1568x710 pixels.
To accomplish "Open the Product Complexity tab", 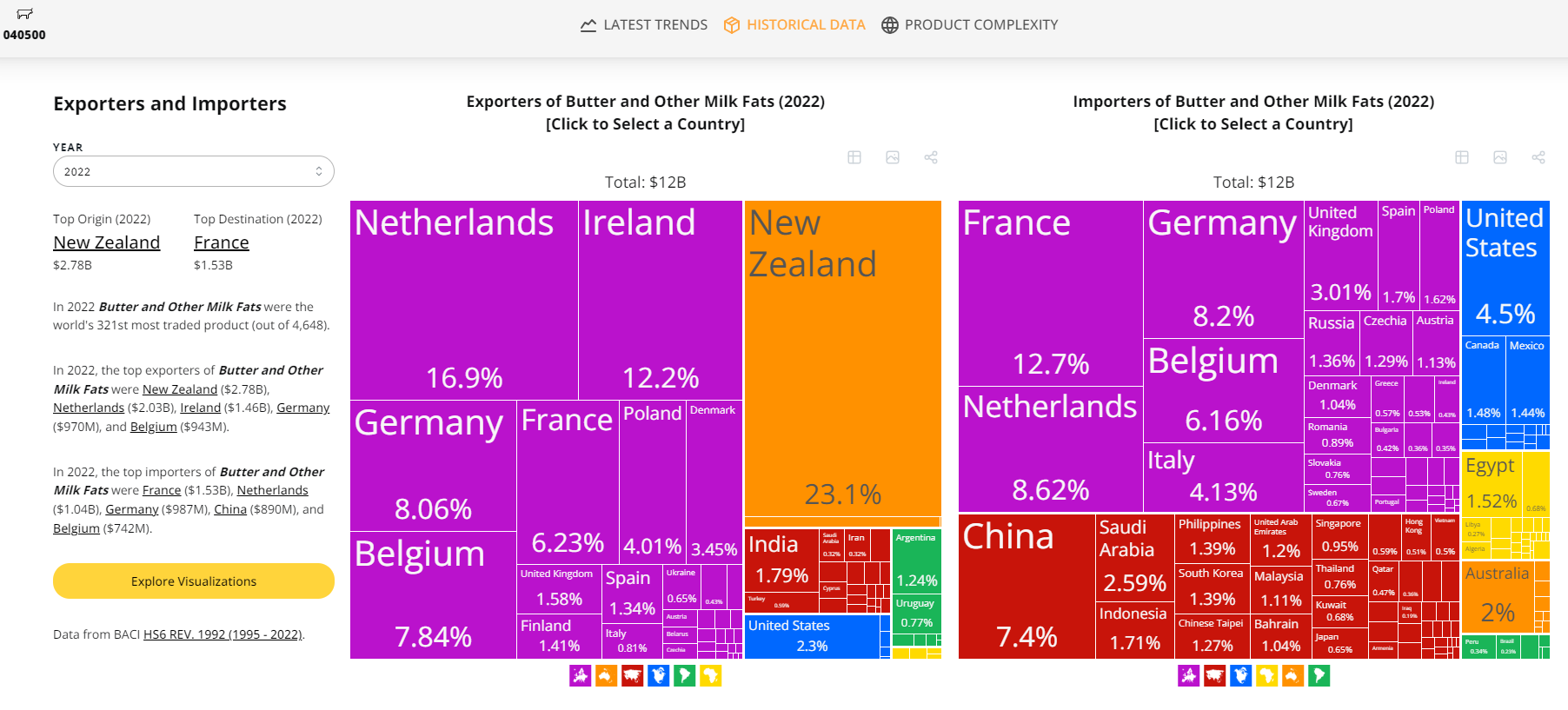I will (970, 25).
